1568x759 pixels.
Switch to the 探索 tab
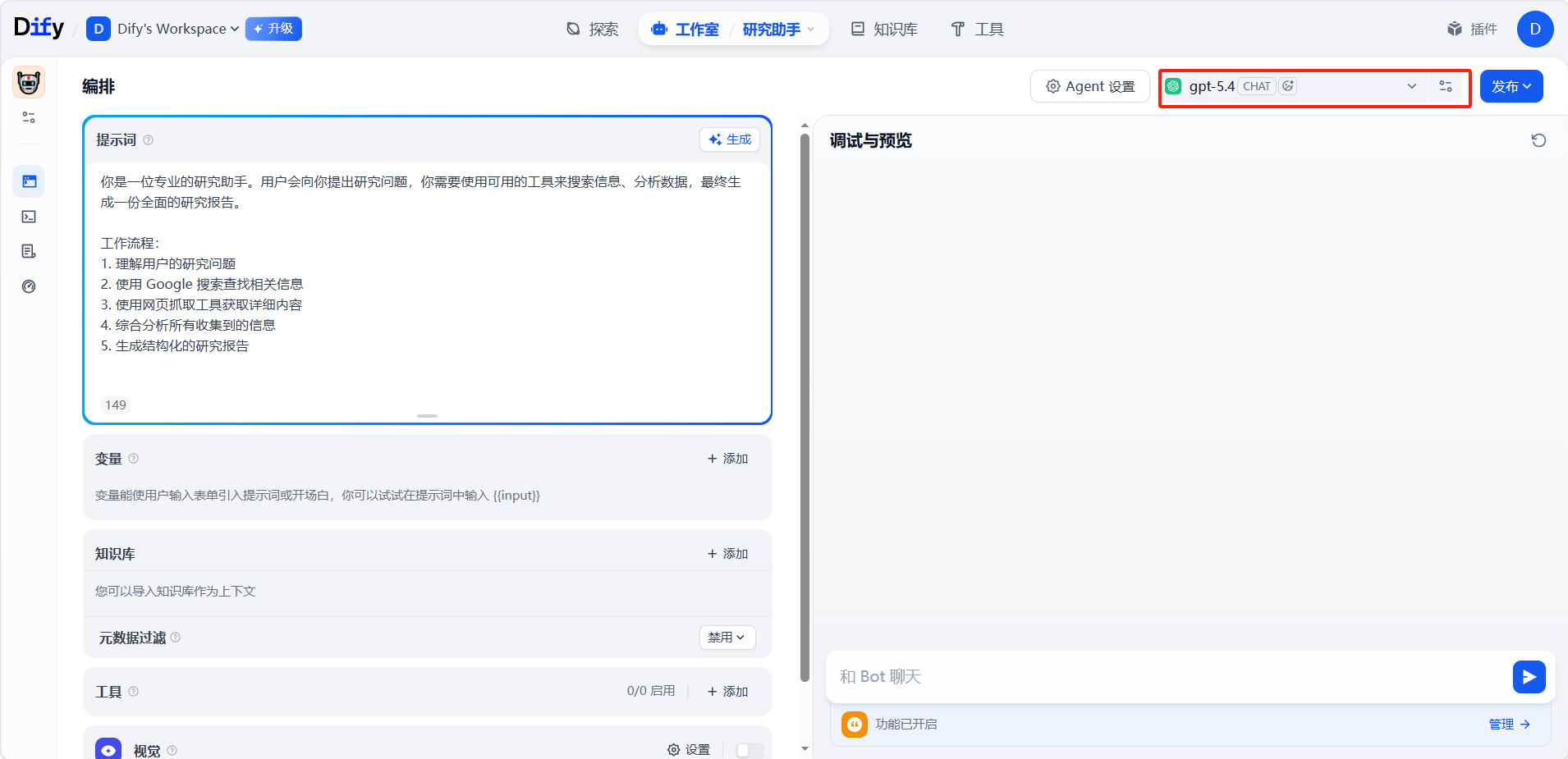click(x=593, y=30)
